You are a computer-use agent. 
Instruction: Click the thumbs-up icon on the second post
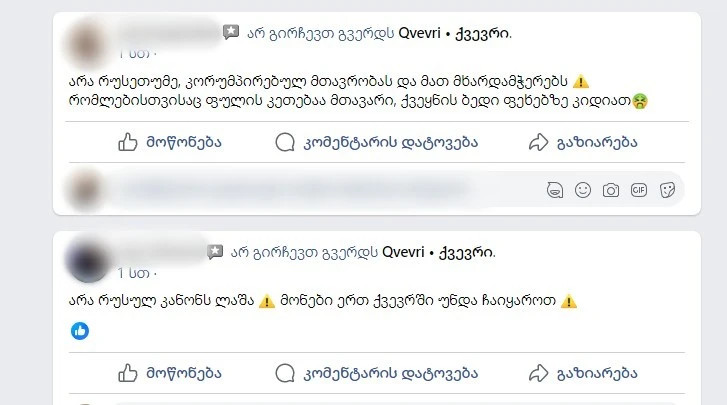pyautogui.click(x=128, y=373)
